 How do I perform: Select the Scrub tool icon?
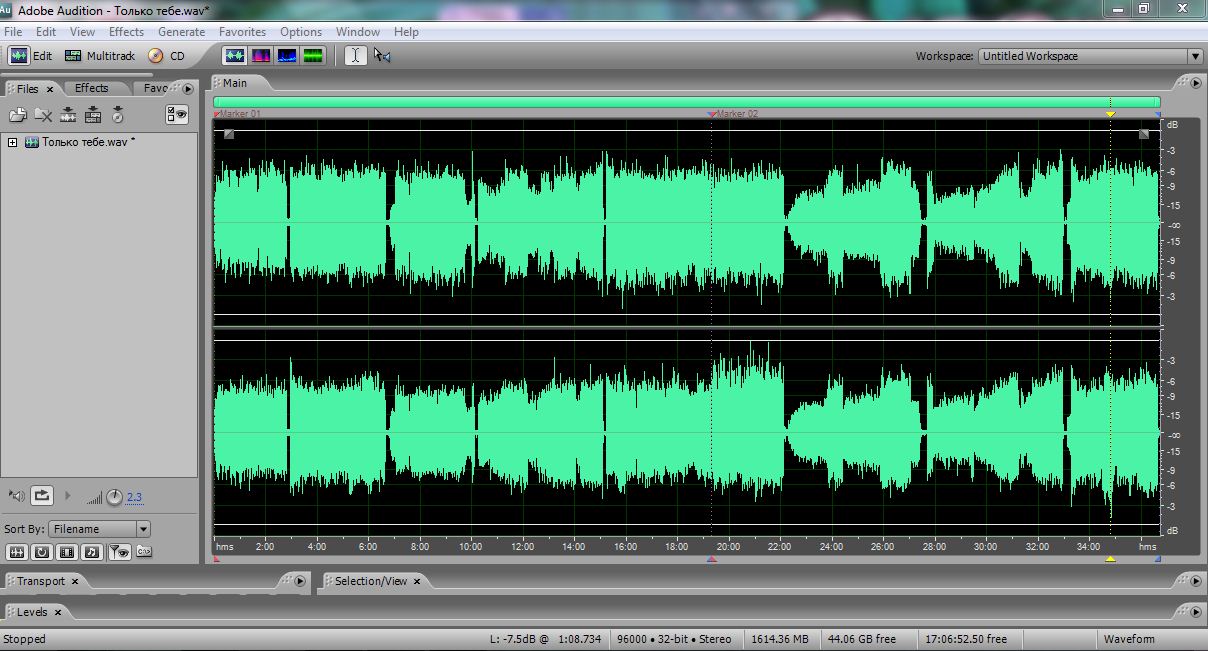382,56
